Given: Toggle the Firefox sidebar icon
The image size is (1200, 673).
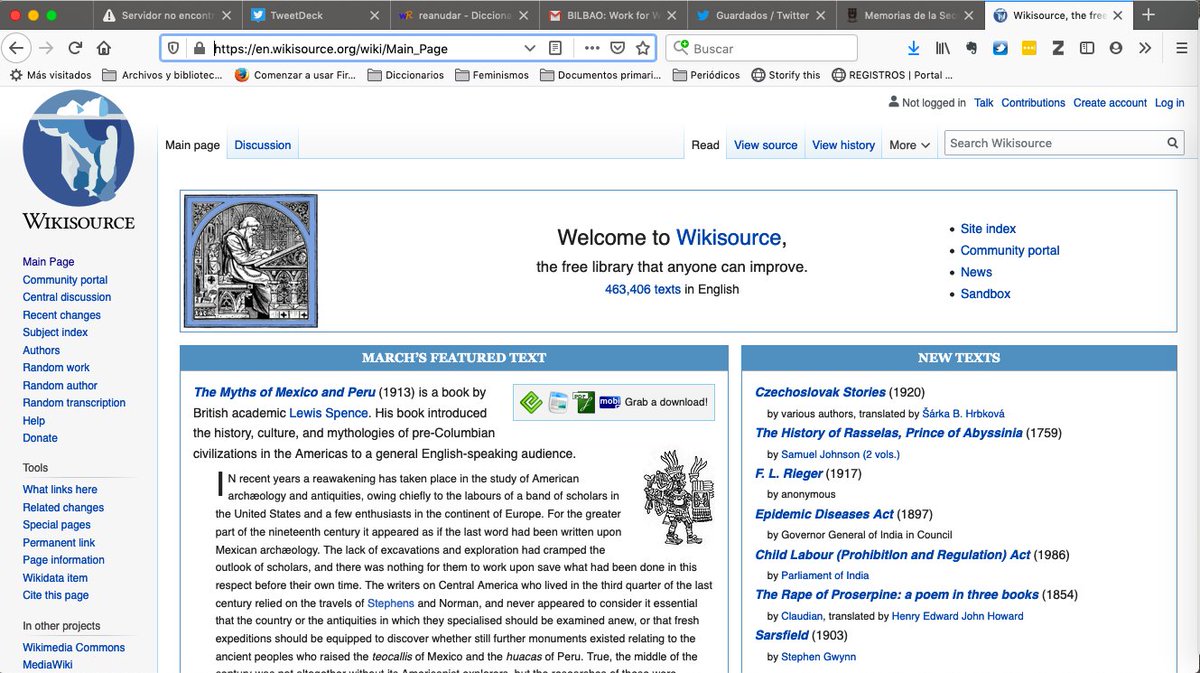Looking at the screenshot, I should [1087, 48].
